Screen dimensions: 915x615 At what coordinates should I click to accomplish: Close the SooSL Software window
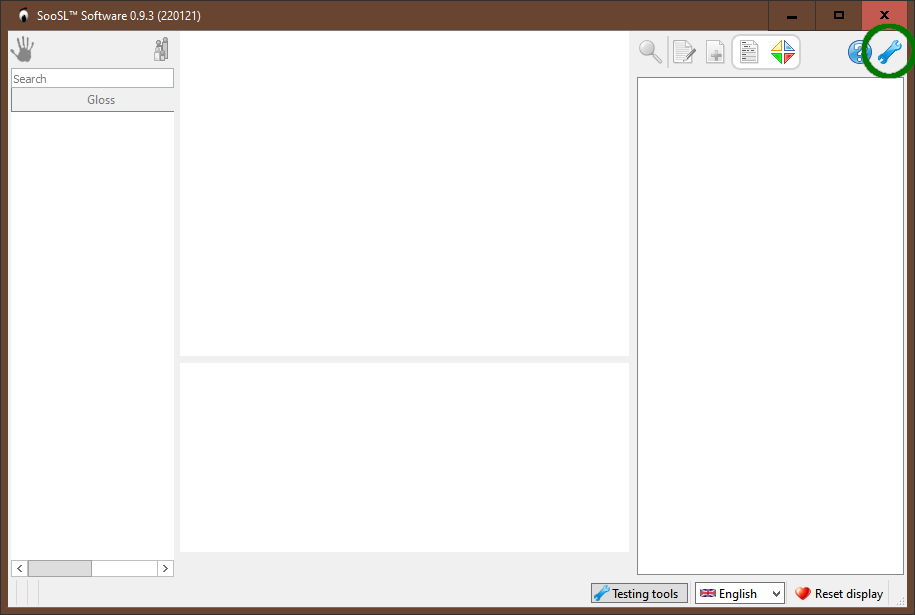point(885,16)
